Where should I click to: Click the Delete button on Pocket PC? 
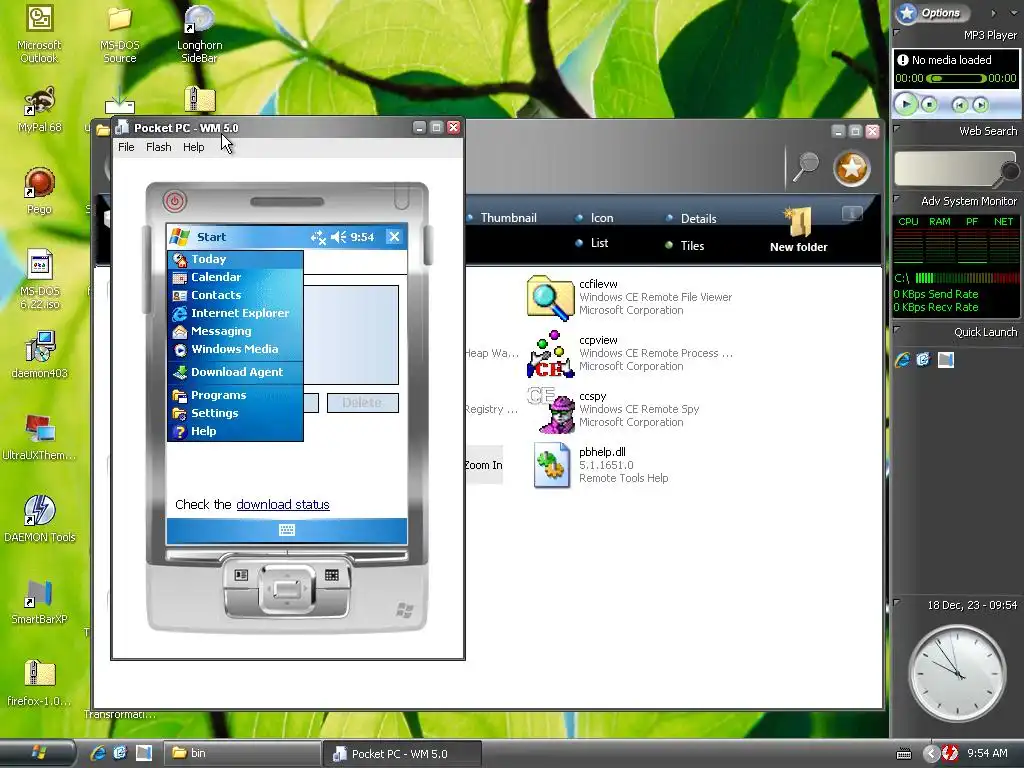[362, 403]
